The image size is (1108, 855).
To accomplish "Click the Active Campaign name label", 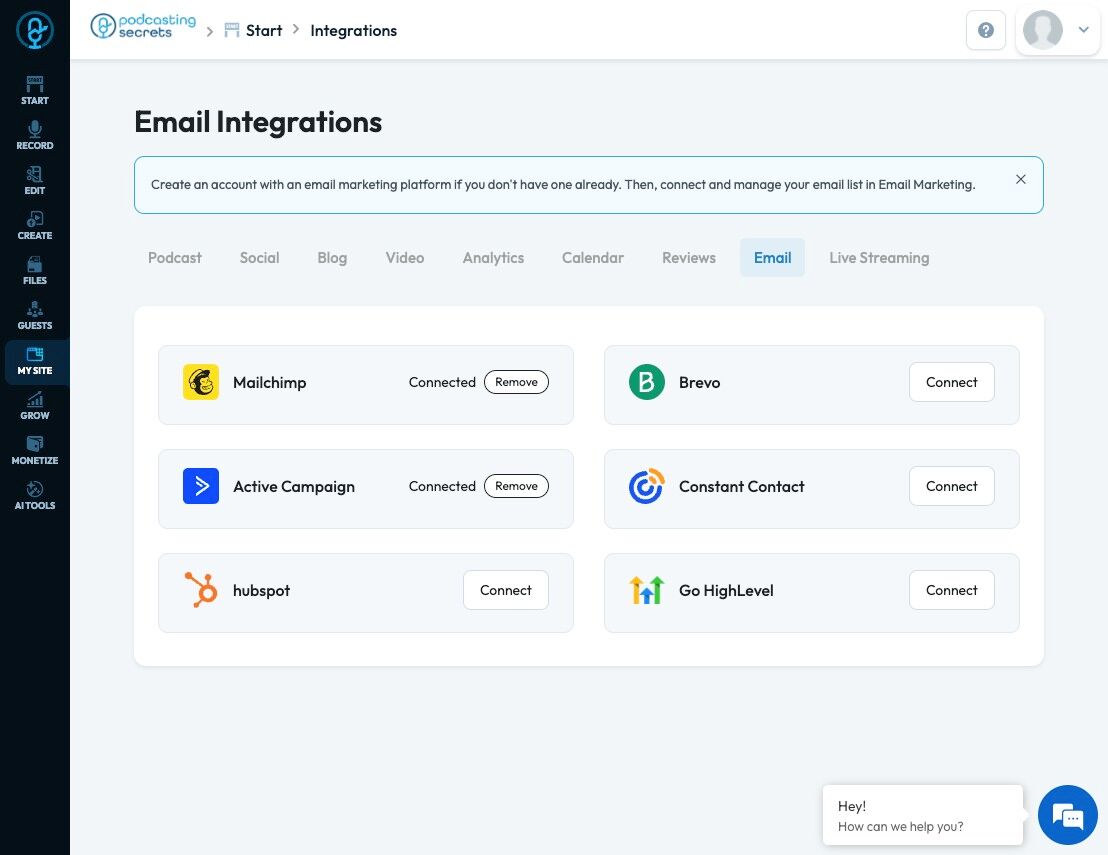I will 294,487.
